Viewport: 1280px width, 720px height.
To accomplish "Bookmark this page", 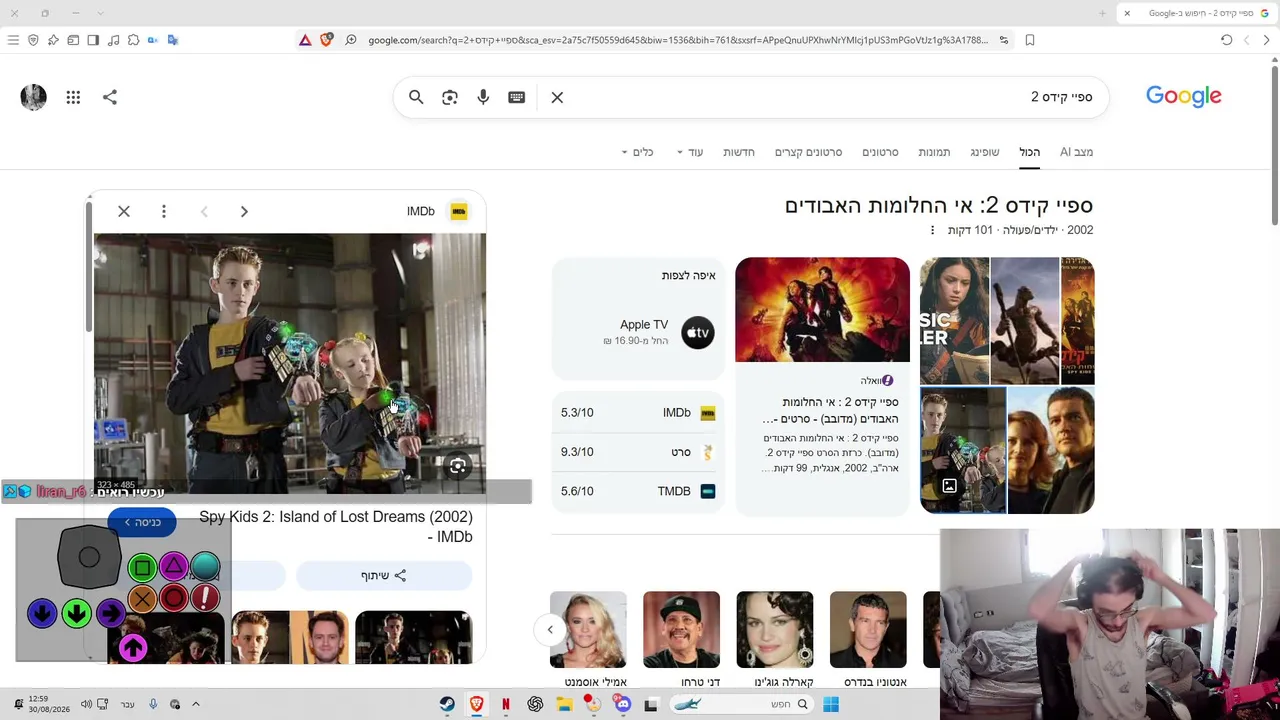I will point(1030,40).
